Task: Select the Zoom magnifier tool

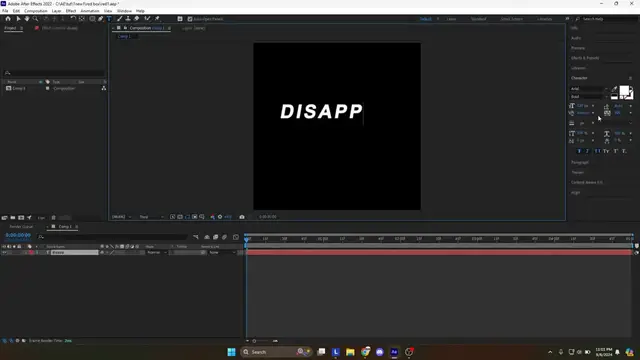Action: pyautogui.click(x=36, y=19)
